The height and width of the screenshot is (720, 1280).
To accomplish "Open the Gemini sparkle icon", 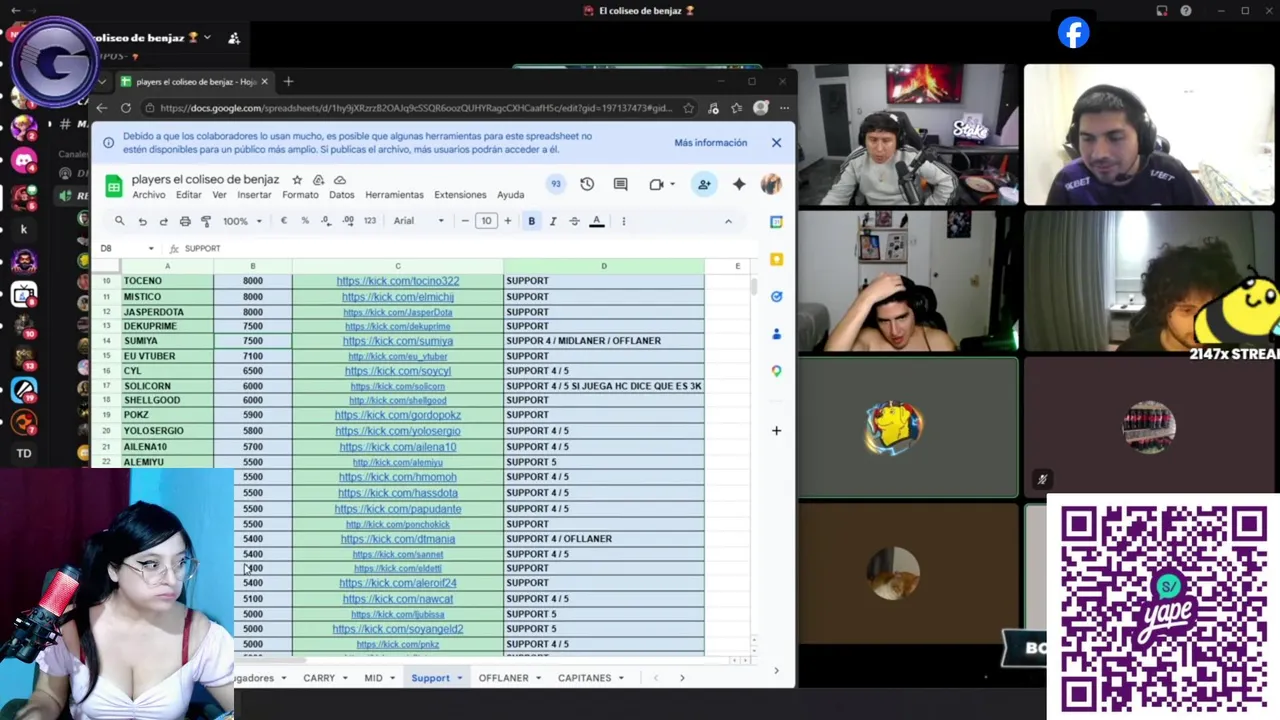I will click(x=739, y=184).
